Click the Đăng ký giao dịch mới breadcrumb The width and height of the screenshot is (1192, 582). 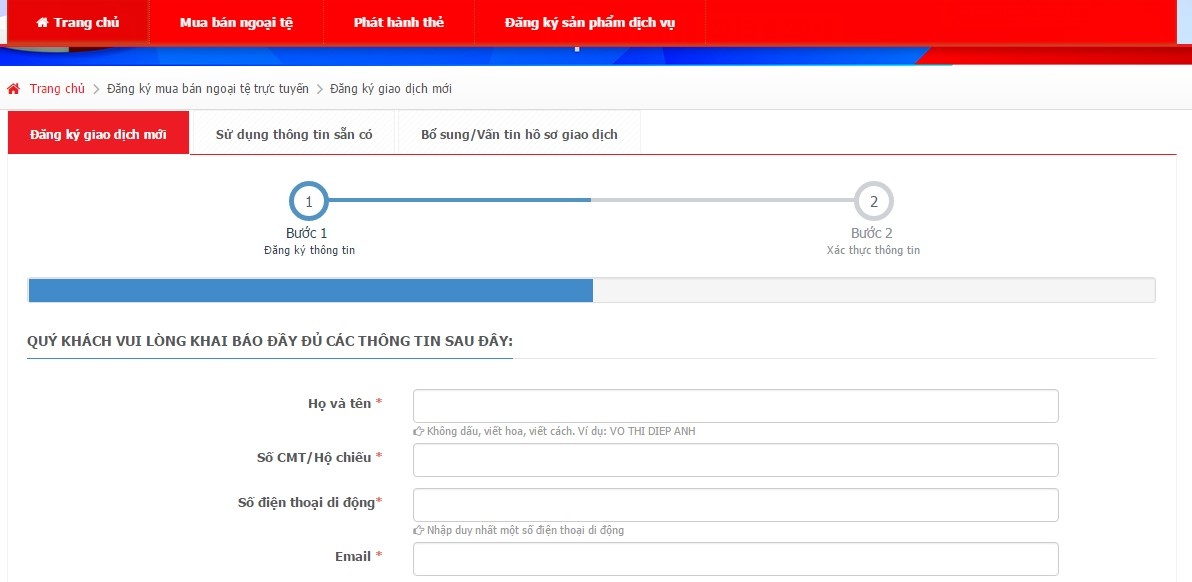click(391, 89)
